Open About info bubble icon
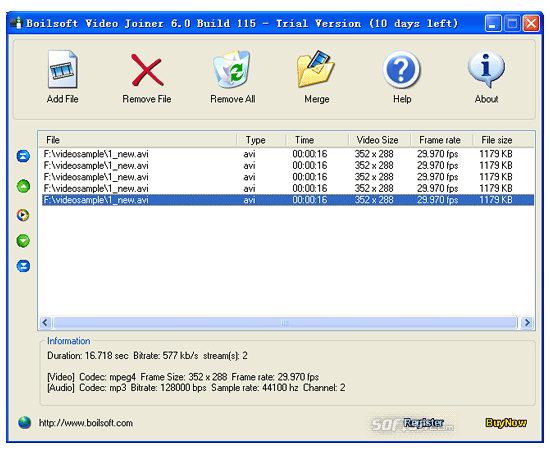The height and width of the screenshot is (450, 550). tap(486, 69)
